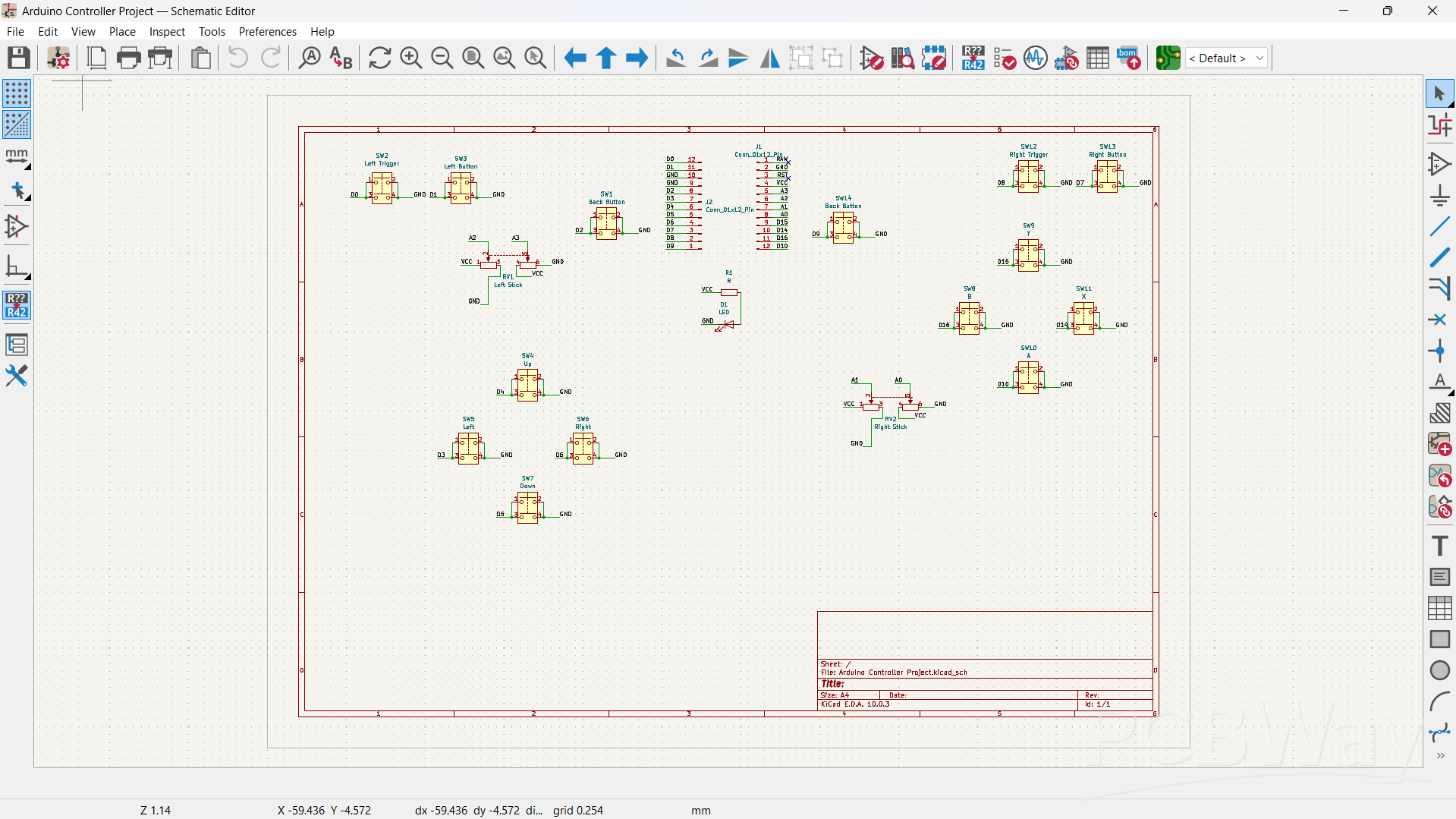Choose place symbol tool

click(1439, 165)
